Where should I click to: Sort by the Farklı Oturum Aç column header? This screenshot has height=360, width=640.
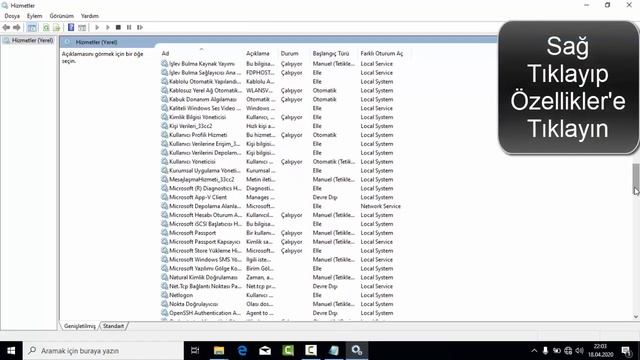click(x=382, y=53)
